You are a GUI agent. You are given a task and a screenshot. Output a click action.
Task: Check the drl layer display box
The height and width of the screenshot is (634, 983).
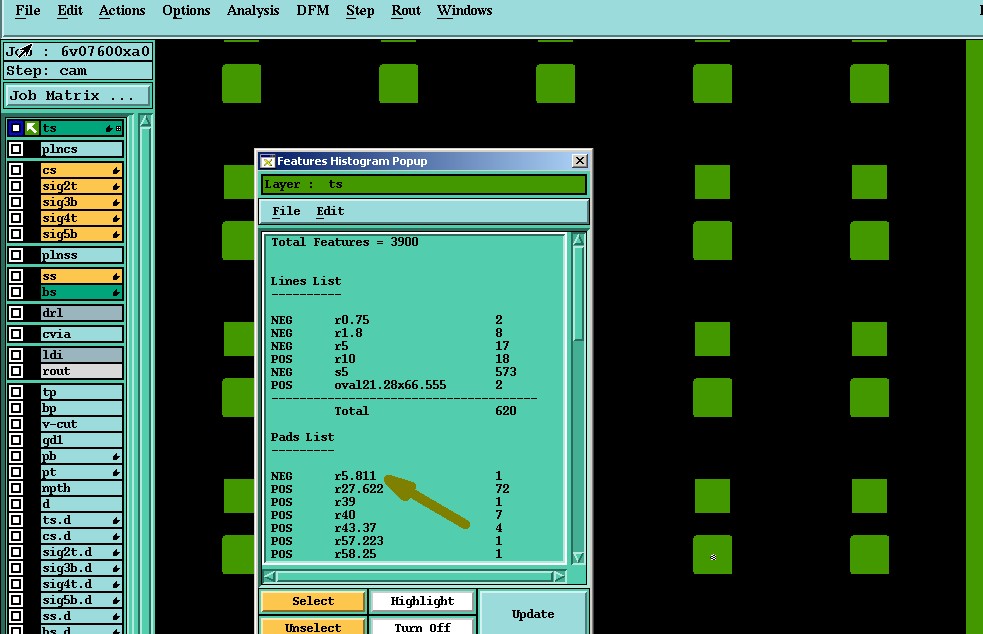click(x=16, y=313)
